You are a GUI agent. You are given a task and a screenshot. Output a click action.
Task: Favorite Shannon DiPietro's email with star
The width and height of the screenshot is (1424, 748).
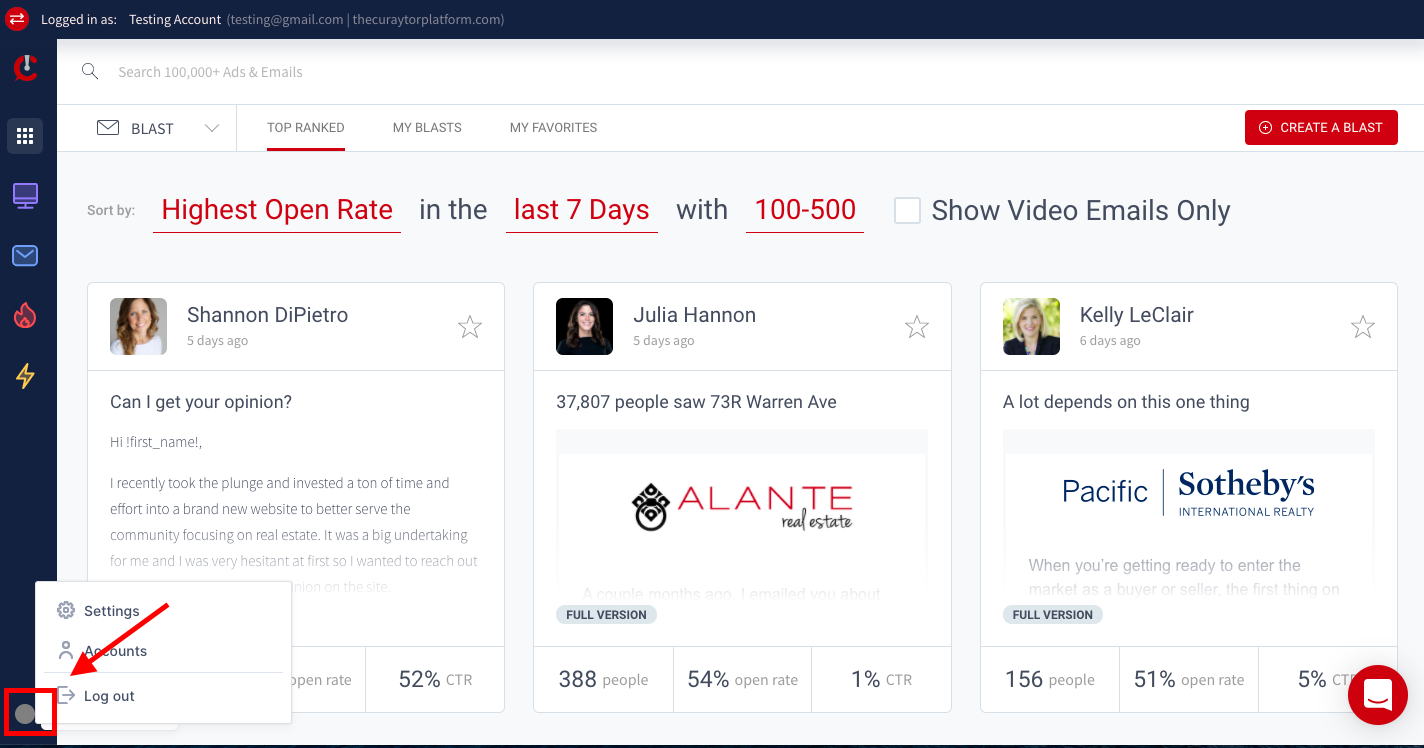pyautogui.click(x=470, y=327)
